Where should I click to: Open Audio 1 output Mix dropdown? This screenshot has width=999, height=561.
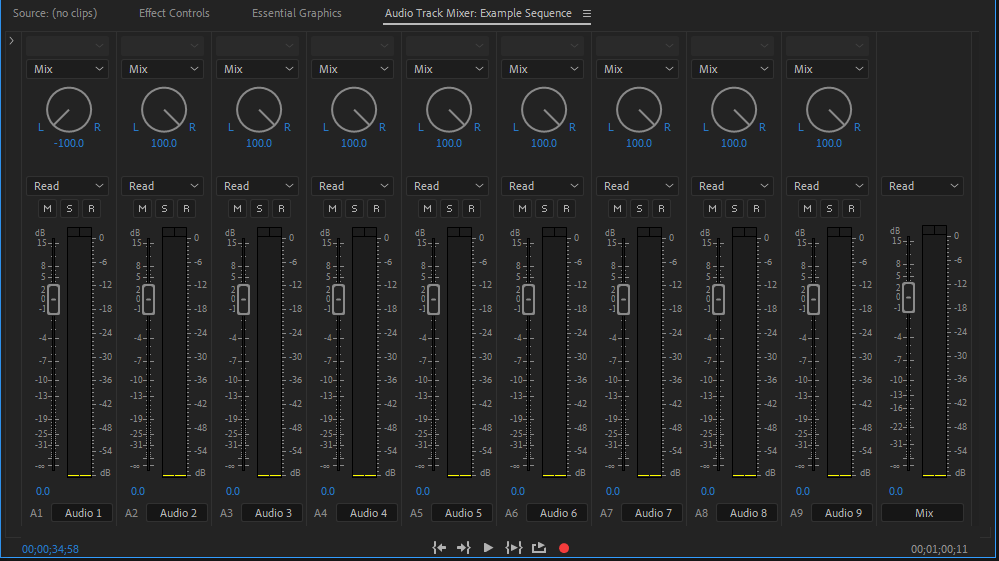coord(68,69)
